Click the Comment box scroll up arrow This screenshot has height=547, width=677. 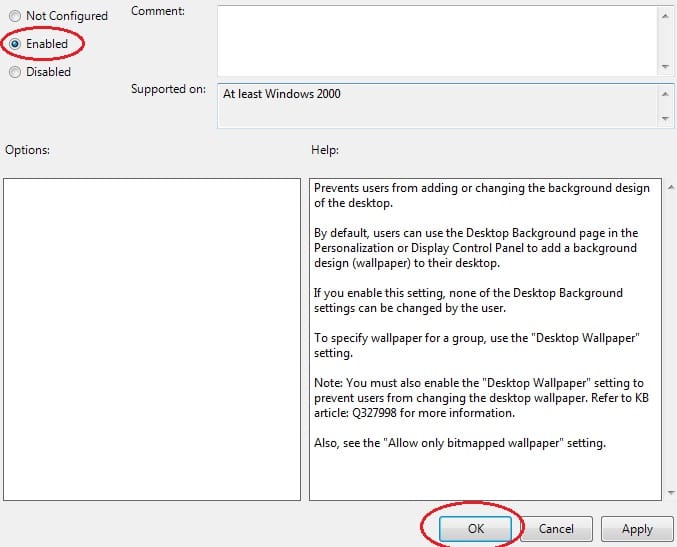point(665,16)
